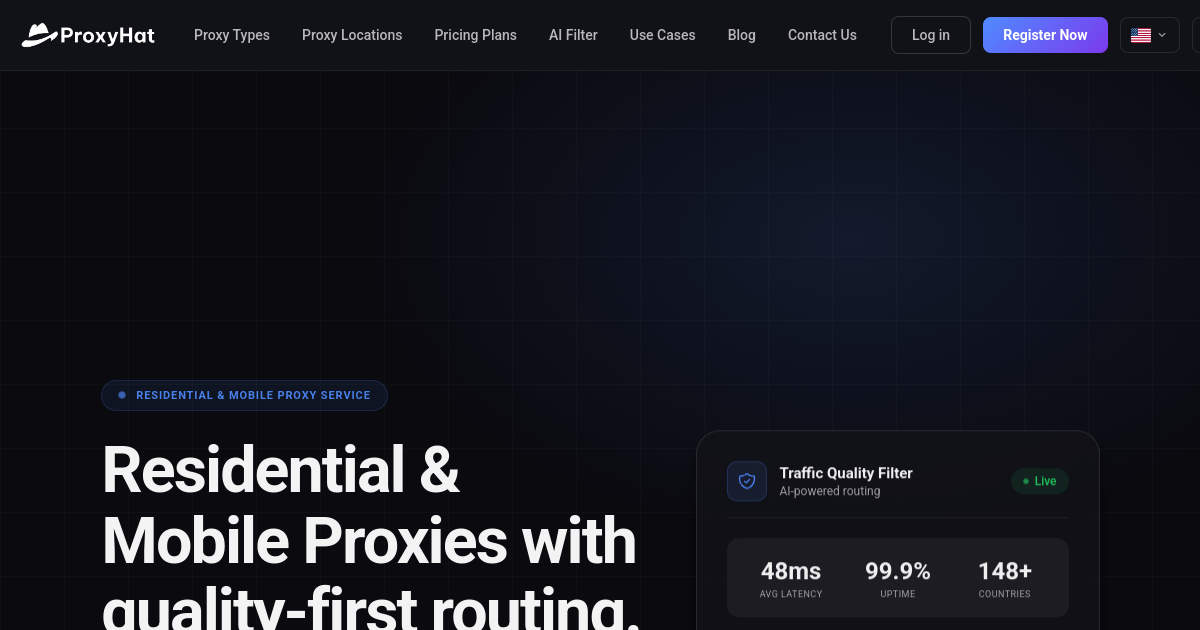Open the Proxy Types menu

232,35
